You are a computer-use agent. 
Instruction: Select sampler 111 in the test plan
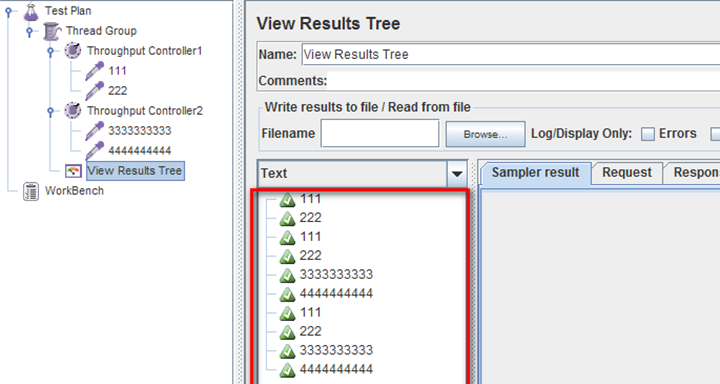117,71
